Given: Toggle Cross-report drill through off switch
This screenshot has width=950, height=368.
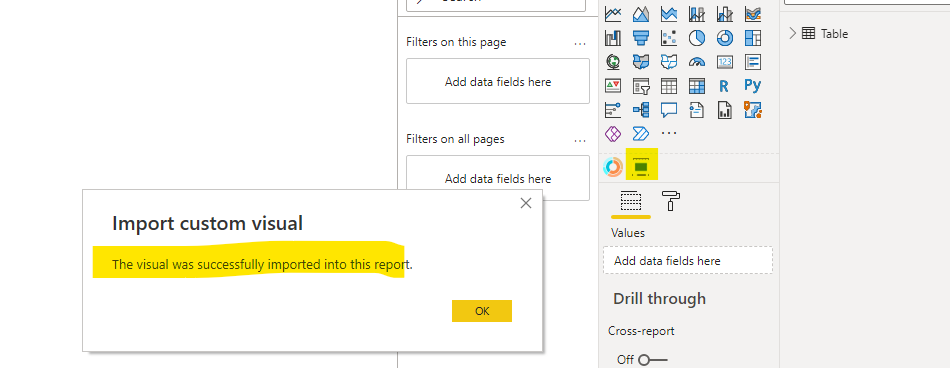Looking at the screenshot, I should (652, 360).
